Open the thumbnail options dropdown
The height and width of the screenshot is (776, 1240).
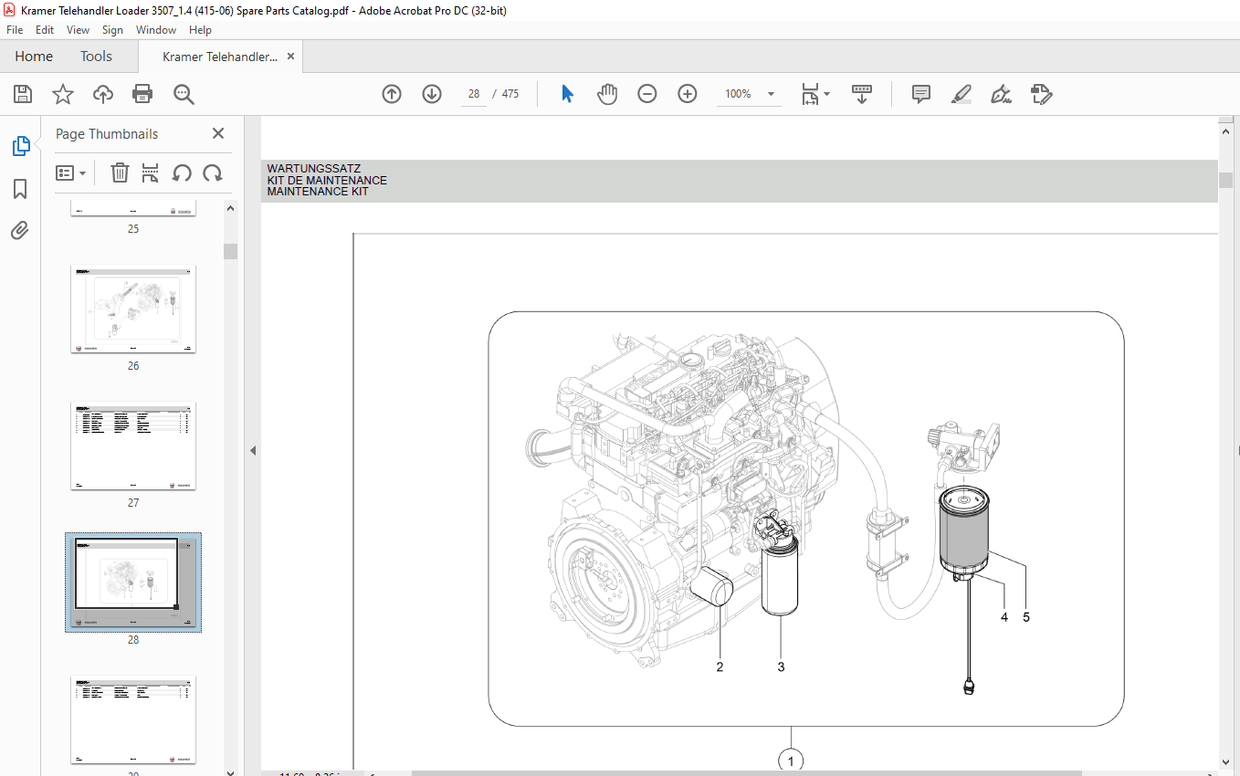click(71, 172)
